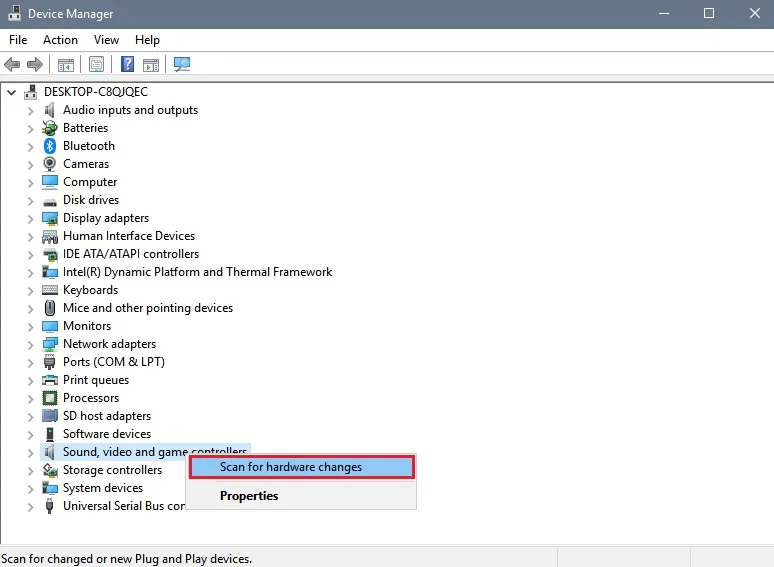This screenshot has height=567, width=774.
Task: Open the Action menu
Action: [x=60, y=40]
